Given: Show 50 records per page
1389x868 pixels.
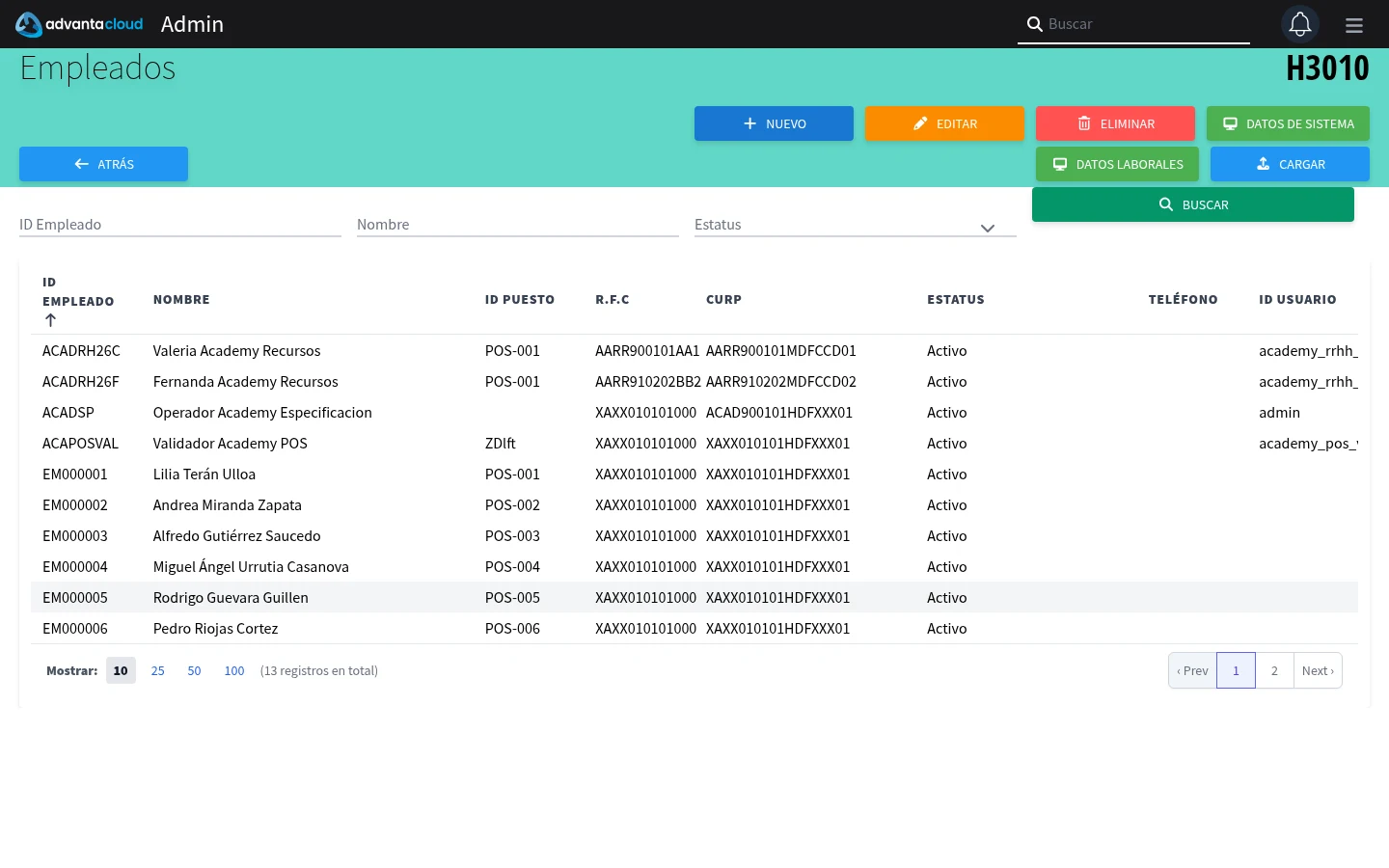Looking at the screenshot, I should 194,670.
